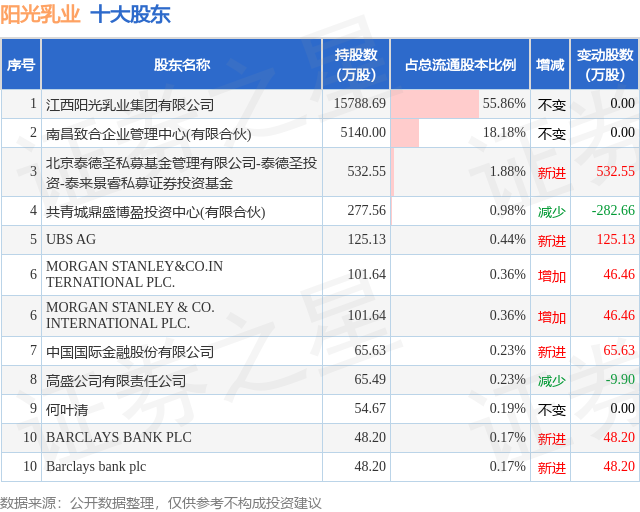Click shareholder 共青城鼎盛博盈投资中心(有限合伙)
The image size is (640, 512).
pos(156,212)
